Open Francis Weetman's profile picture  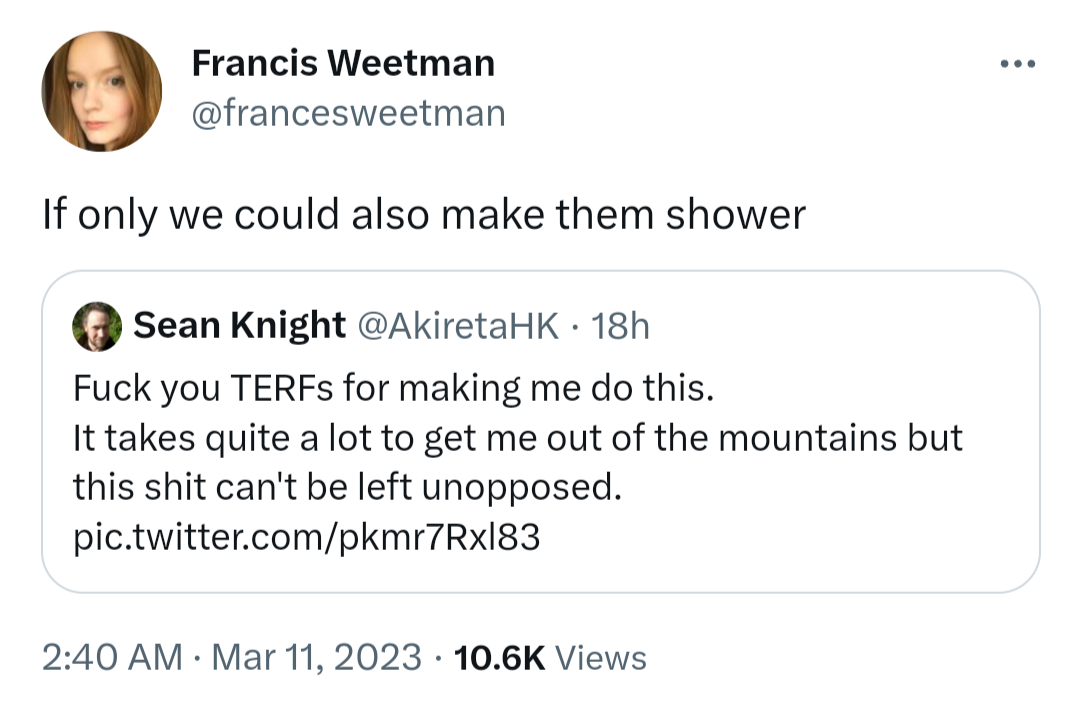click(101, 91)
